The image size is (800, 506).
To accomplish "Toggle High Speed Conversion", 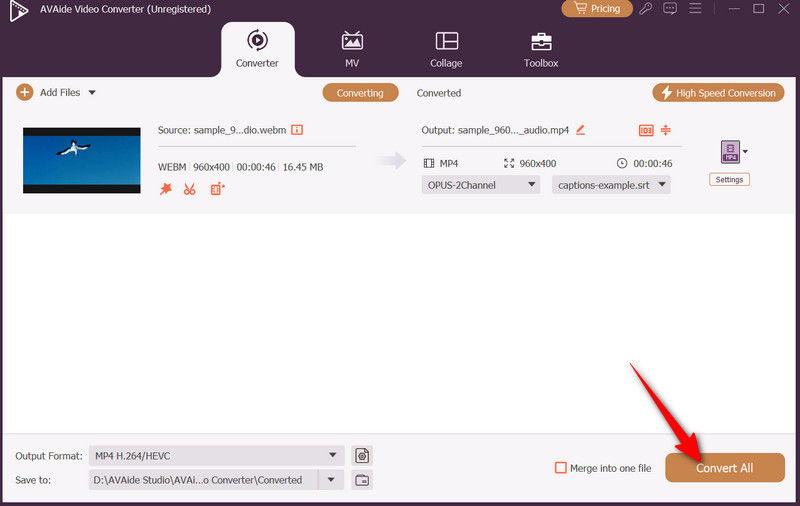I will 718,93.
